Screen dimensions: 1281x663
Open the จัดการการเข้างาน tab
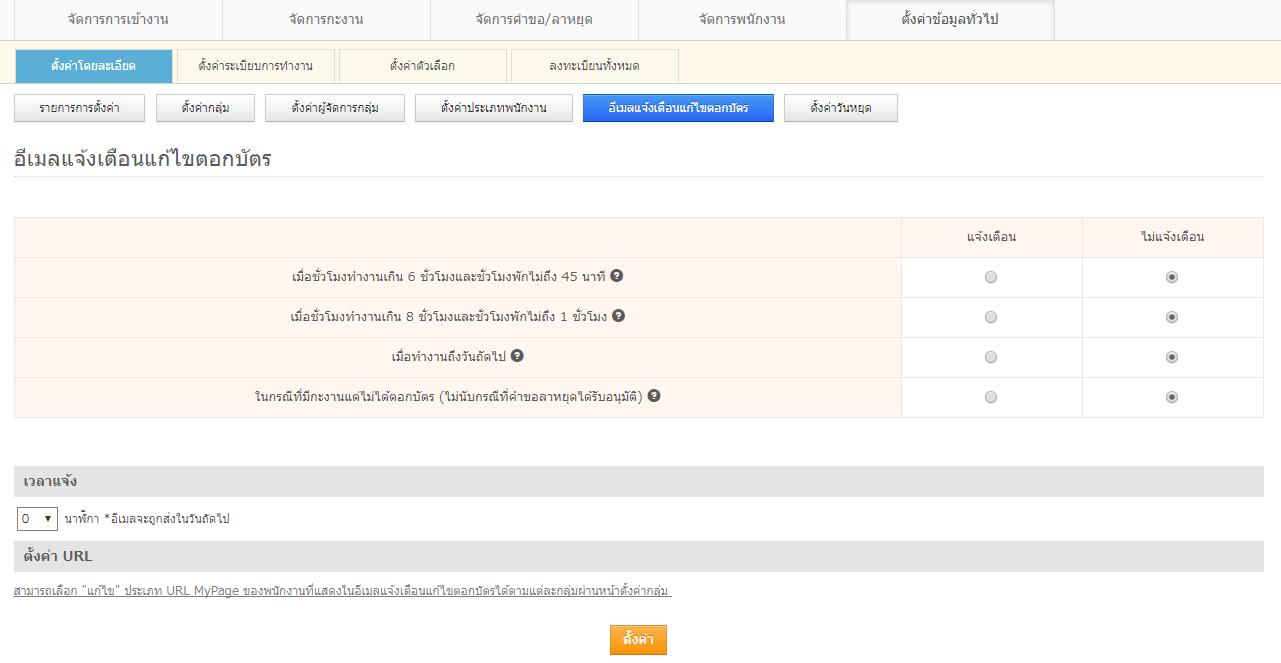tap(118, 20)
